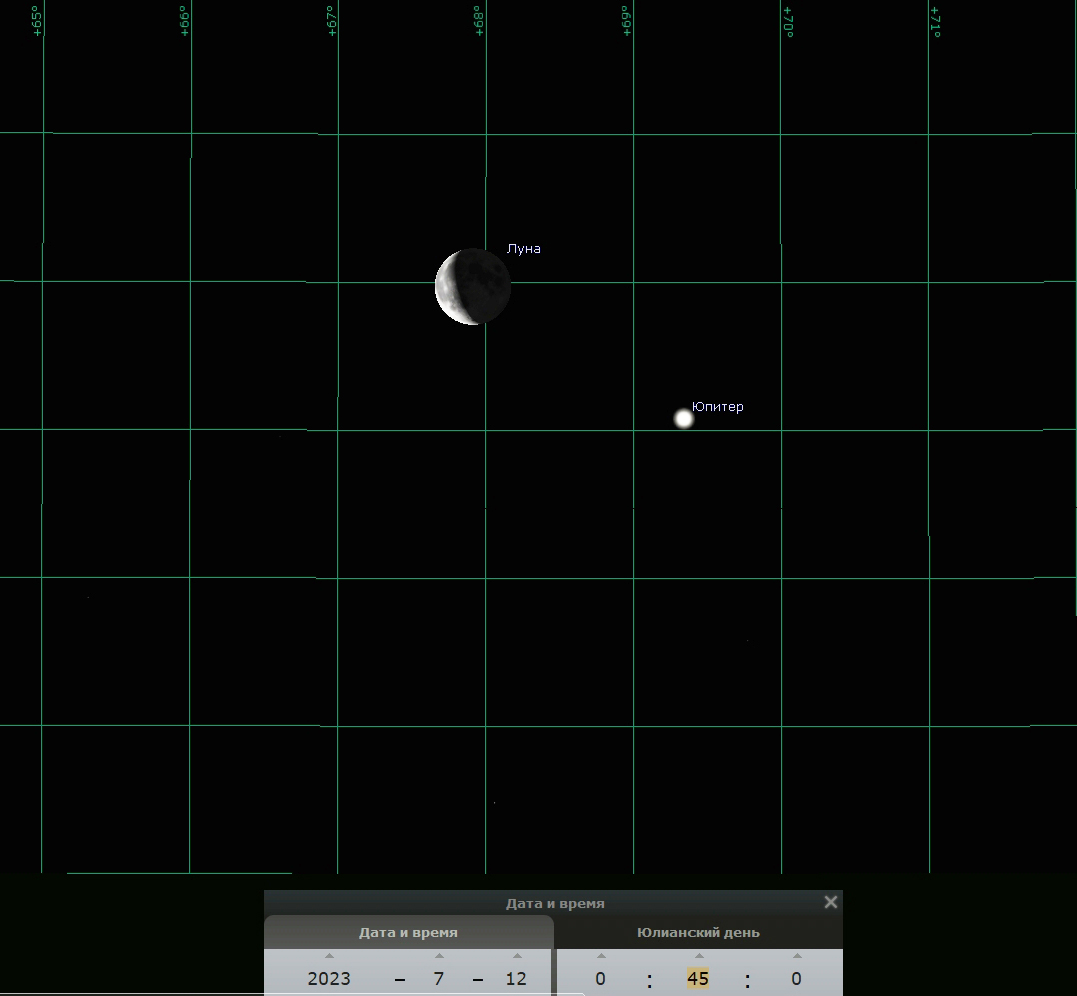
Task: Close the Дата и время dialog
Action: (830, 902)
